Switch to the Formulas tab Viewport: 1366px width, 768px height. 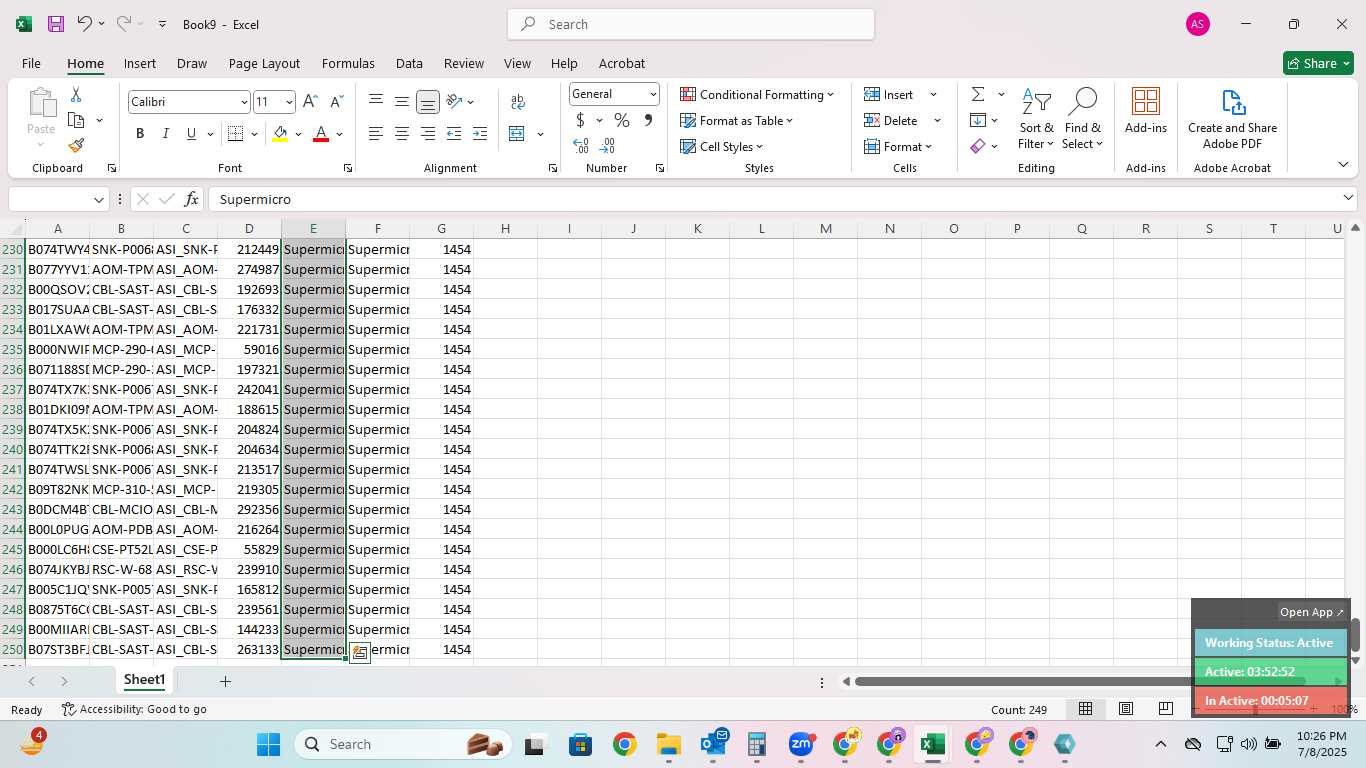tap(348, 63)
